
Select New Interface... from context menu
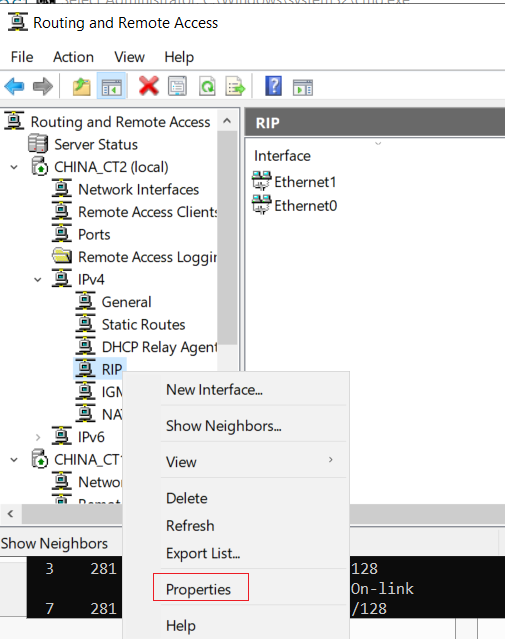(214, 390)
